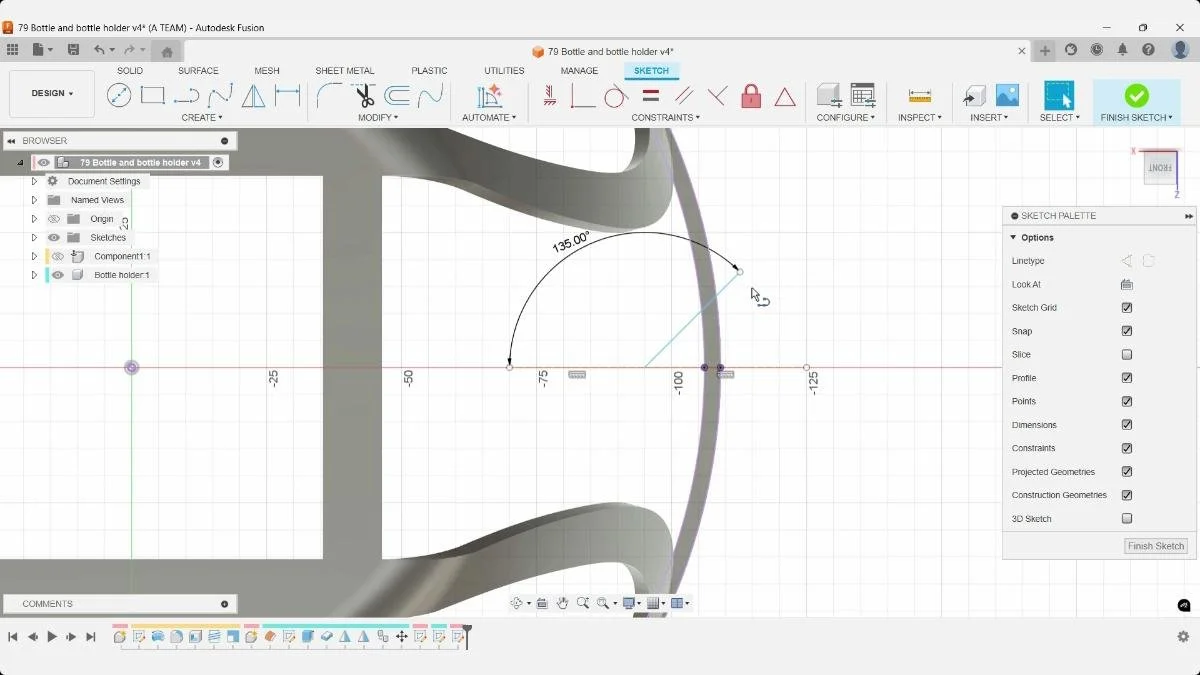Enable the 3D Sketch checkbox
This screenshot has width=1200, height=675.
(x=1127, y=519)
